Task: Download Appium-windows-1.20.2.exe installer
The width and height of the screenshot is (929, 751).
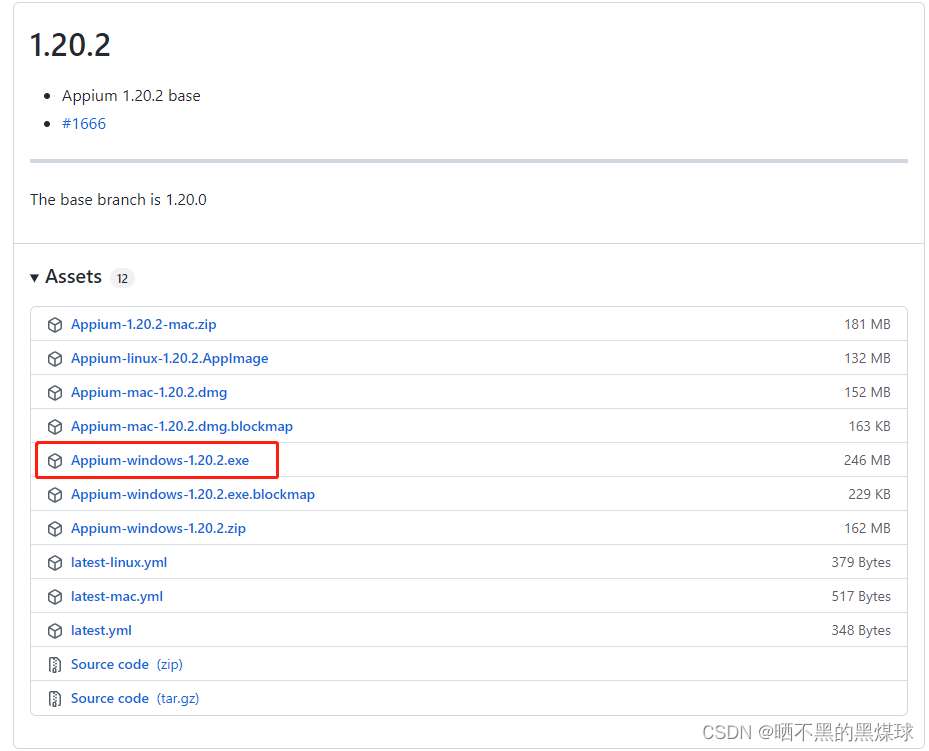Action: click(160, 461)
